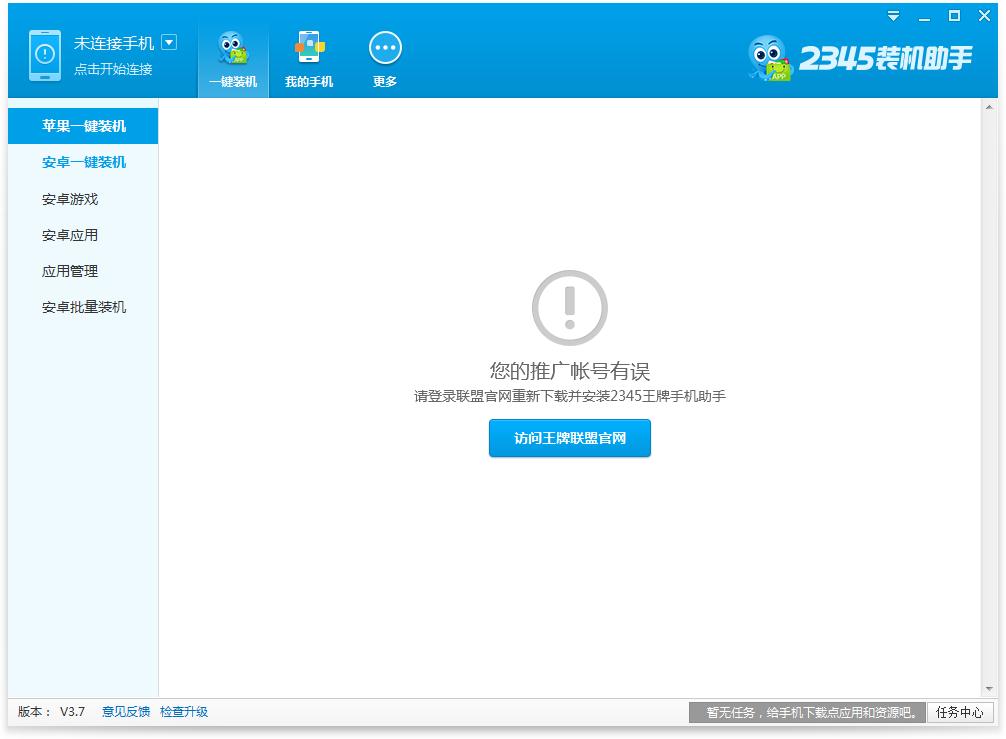
Task: Click the disconnected phone icon
Action: pos(45,55)
